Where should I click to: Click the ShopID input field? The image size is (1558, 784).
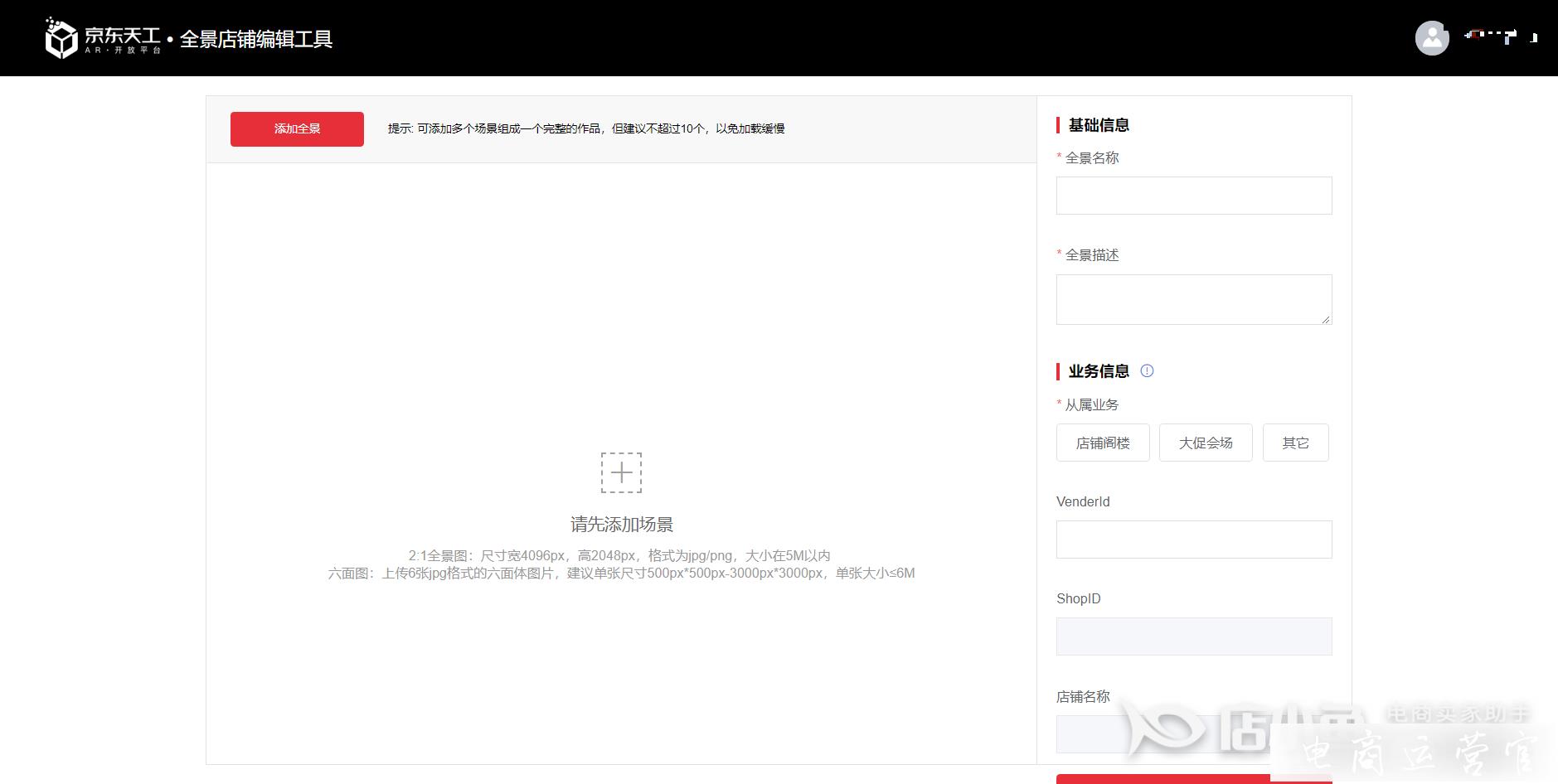[1194, 636]
